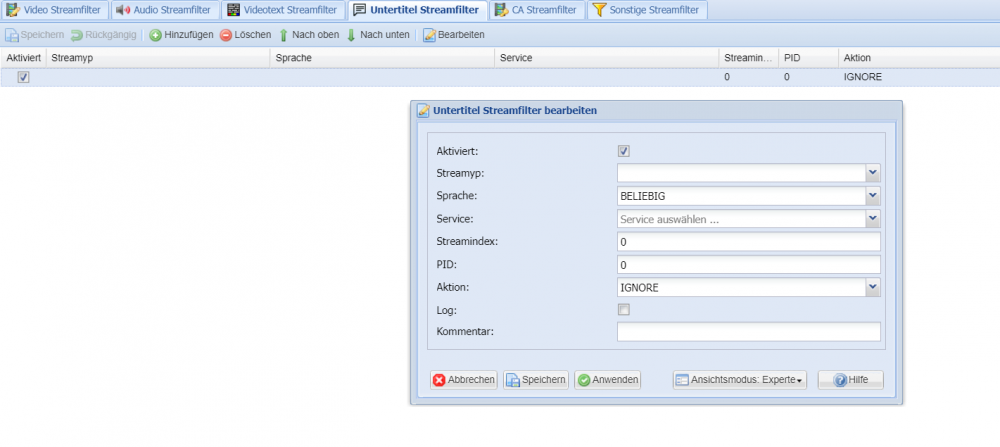Open Sonstige Streamfilter tab
The image size is (1000, 447).
pyautogui.click(x=647, y=10)
